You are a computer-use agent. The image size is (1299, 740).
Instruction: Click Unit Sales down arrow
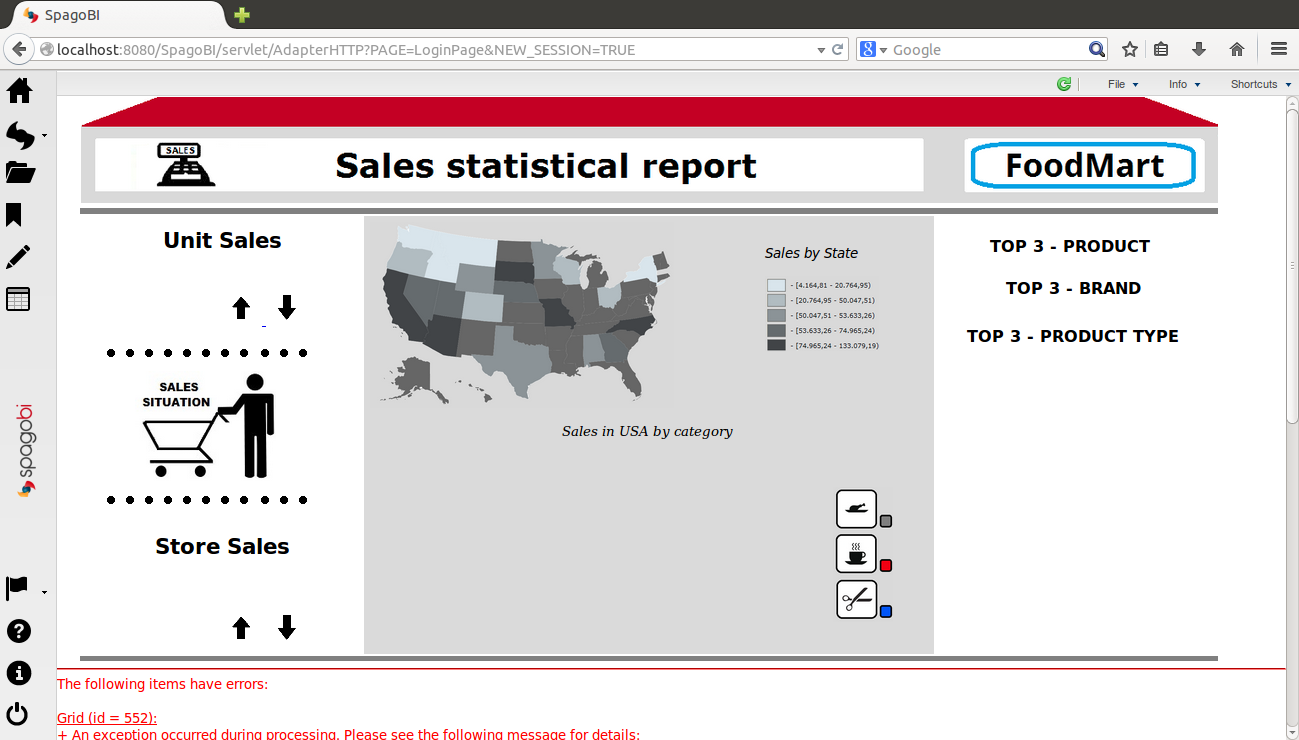coord(287,307)
